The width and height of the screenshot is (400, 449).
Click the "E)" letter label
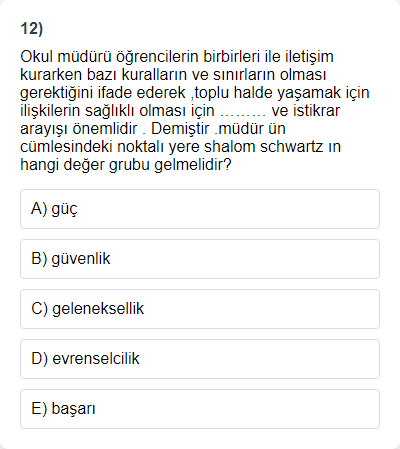[x=39, y=409]
